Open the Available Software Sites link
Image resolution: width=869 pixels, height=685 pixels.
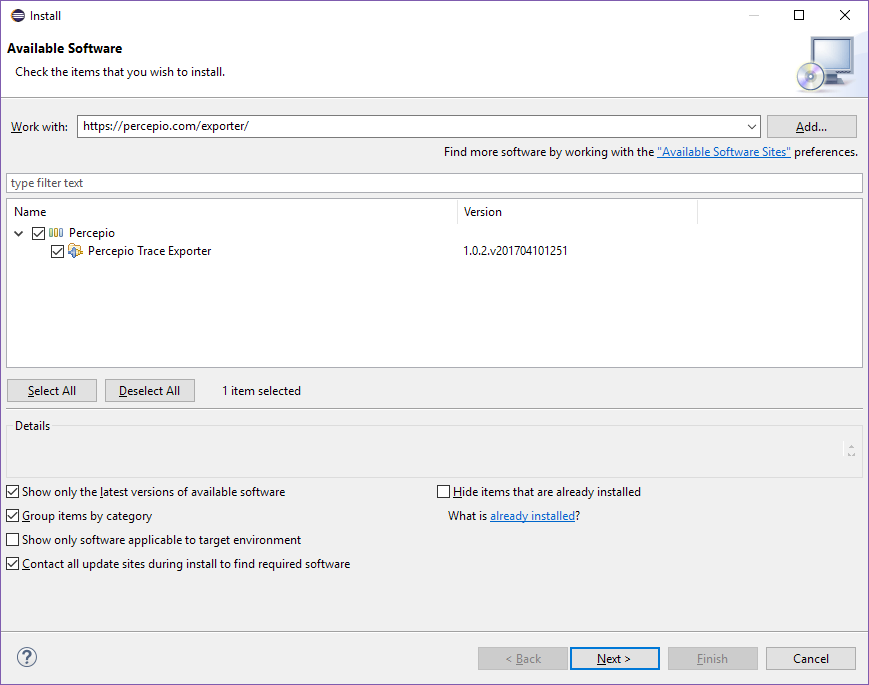(x=724, y=152)
